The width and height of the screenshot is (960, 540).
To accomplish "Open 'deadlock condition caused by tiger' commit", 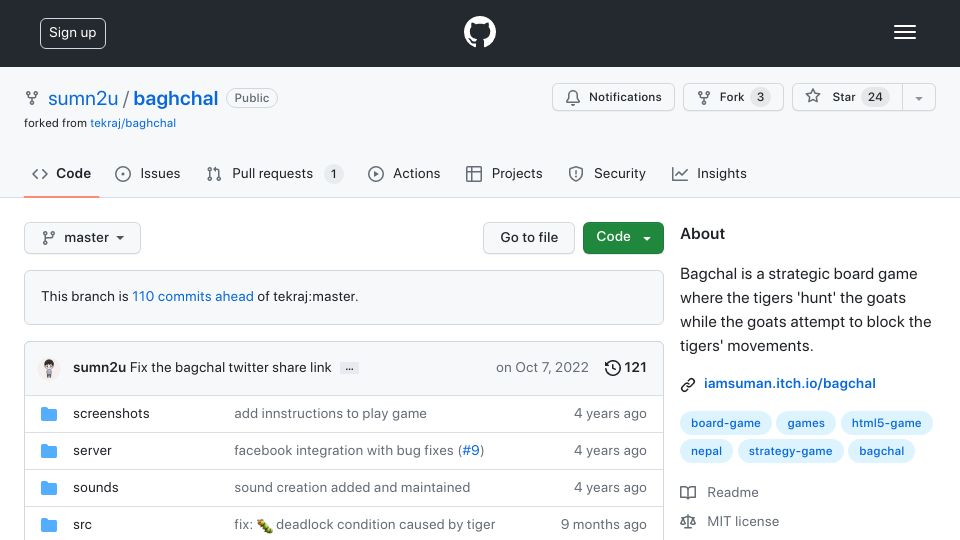I will pos(364,525).
